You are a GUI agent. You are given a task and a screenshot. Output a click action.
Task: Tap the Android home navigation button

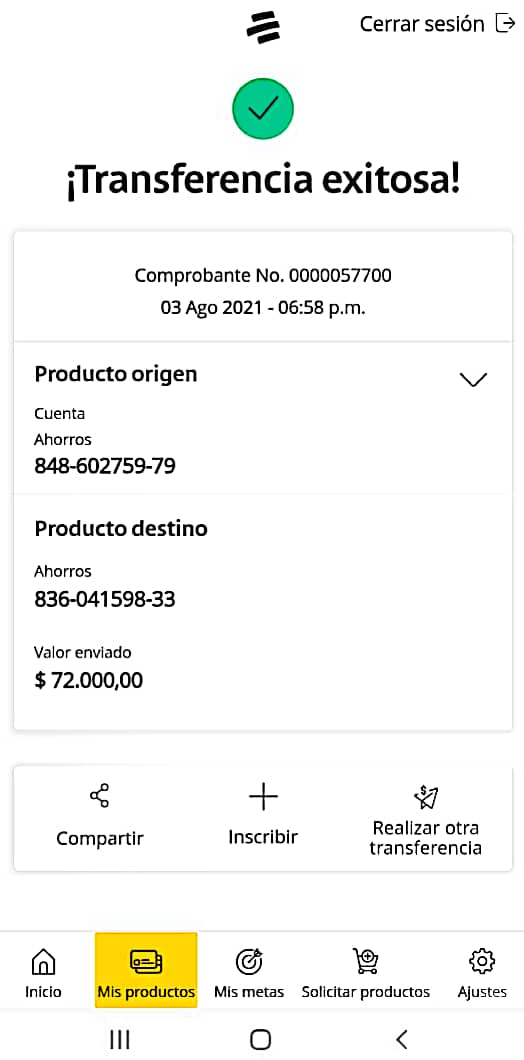point(260,1039)
